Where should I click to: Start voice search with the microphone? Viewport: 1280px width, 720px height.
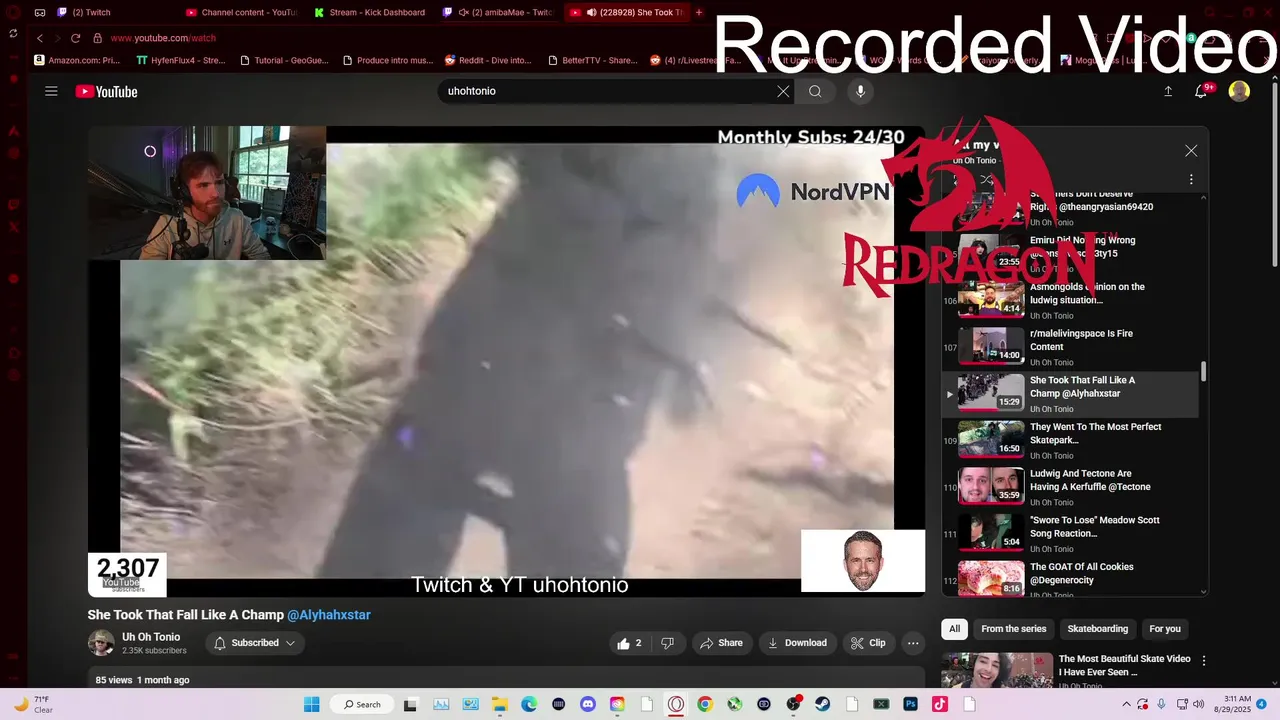point(860,91)
